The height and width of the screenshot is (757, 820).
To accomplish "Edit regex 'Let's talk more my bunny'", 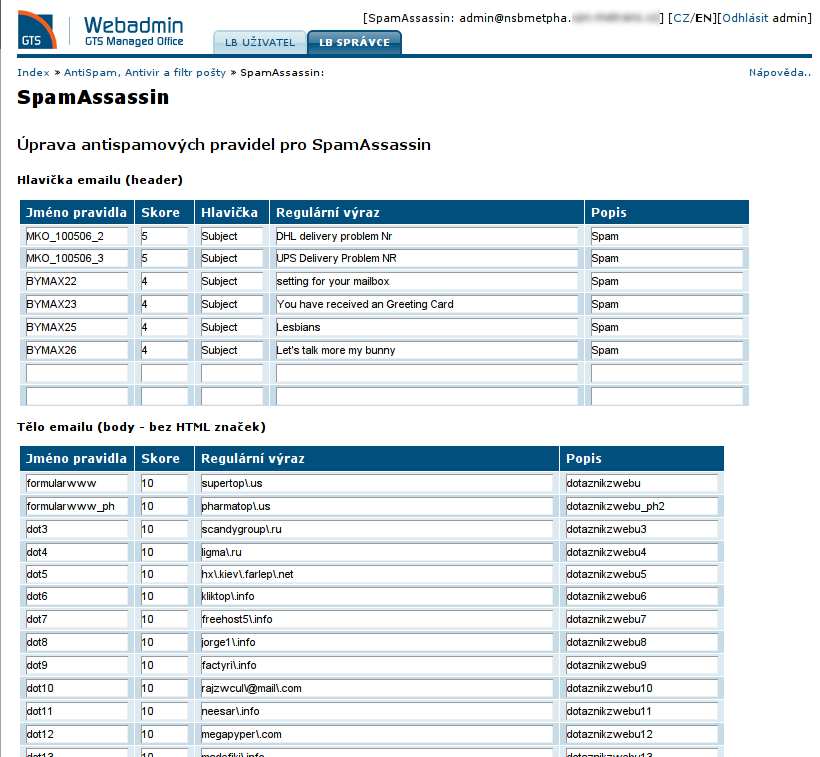I will 427,350.
